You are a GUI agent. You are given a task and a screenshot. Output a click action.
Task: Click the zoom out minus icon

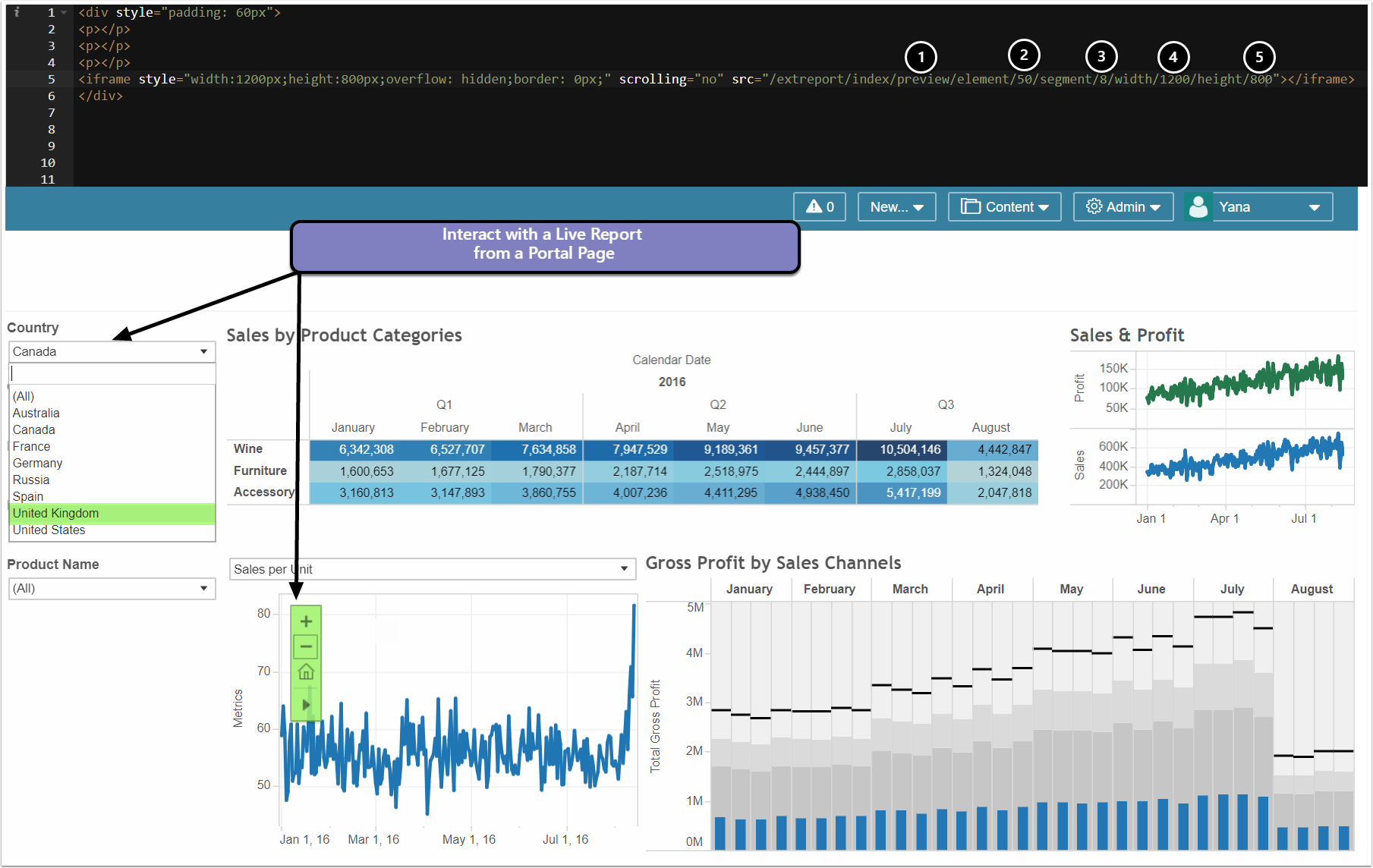[x=306, y=647]
